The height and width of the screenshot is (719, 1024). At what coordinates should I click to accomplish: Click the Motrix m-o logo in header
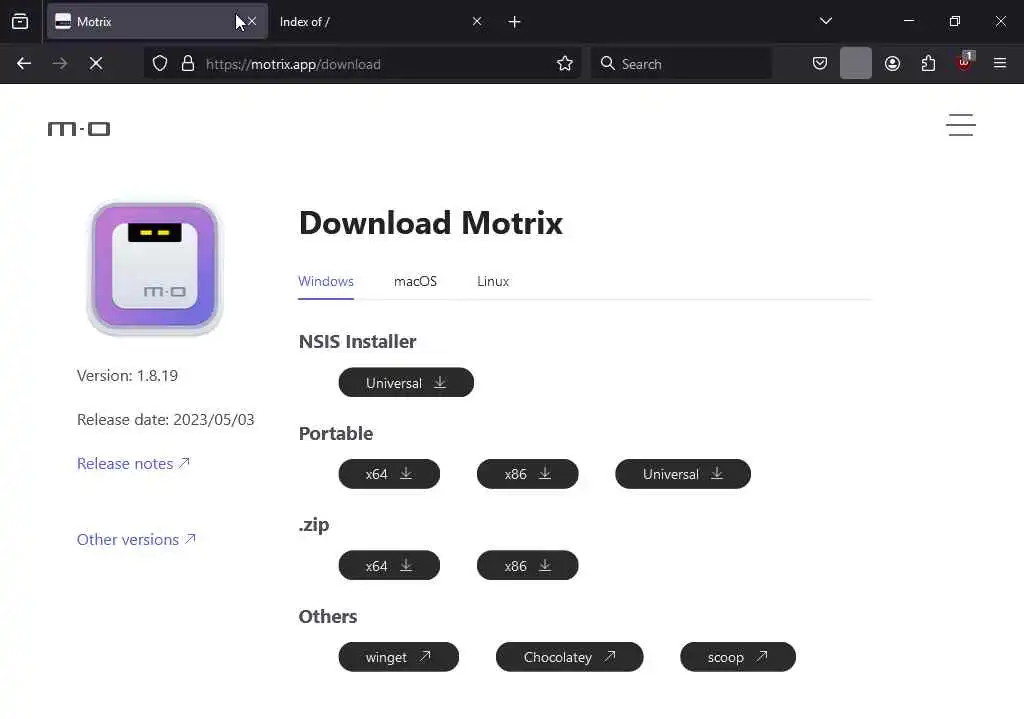coord(79,129)
